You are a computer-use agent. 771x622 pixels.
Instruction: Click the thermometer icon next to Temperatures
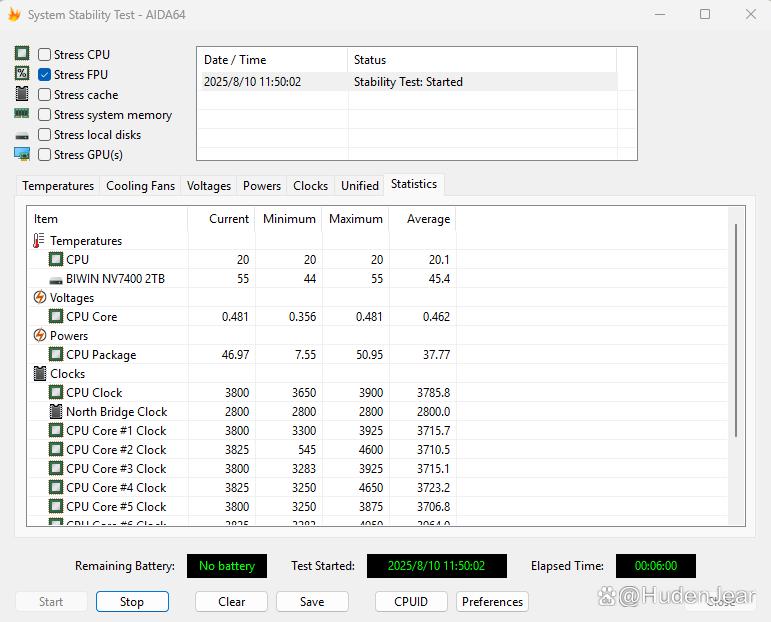coord(39,241)
